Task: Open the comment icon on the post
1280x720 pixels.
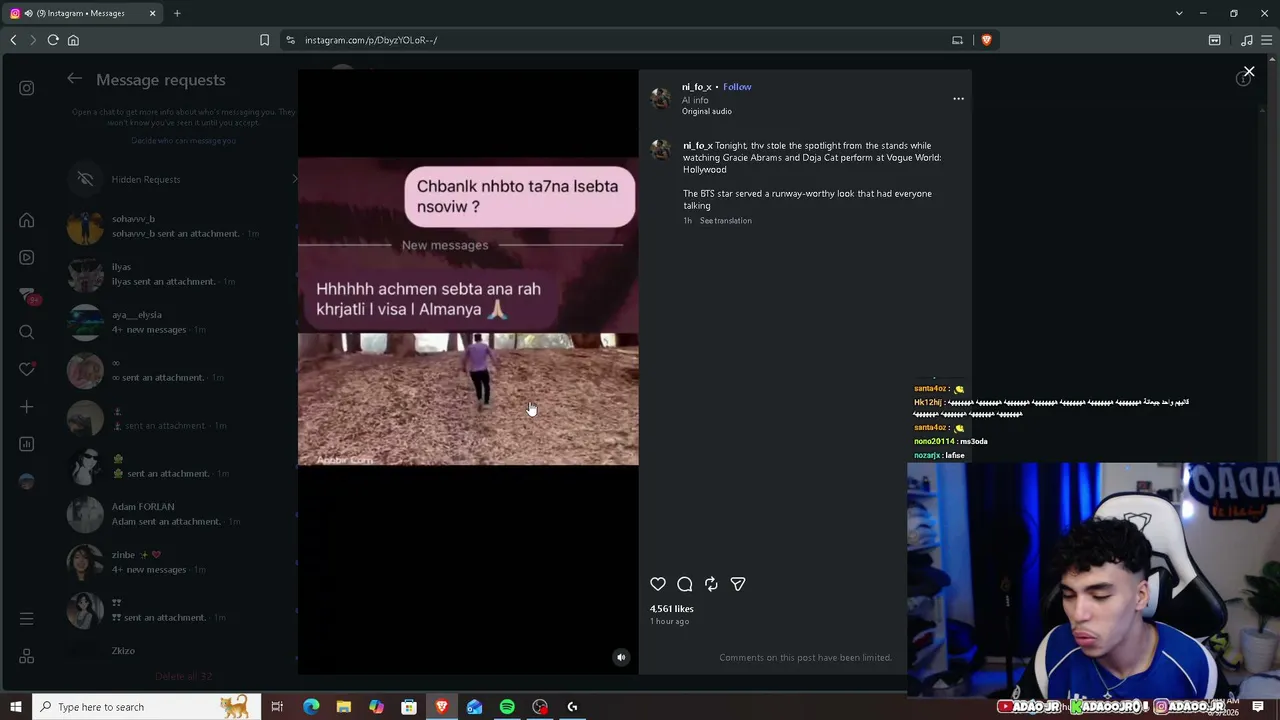Action: point(685,584)
